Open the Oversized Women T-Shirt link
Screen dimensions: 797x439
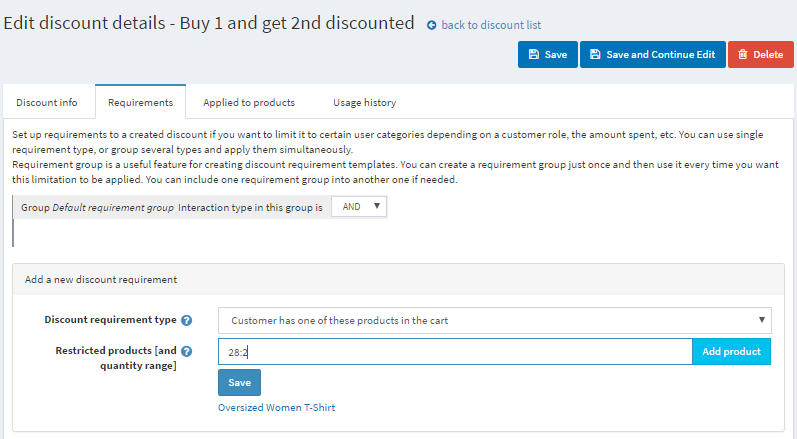277,407
